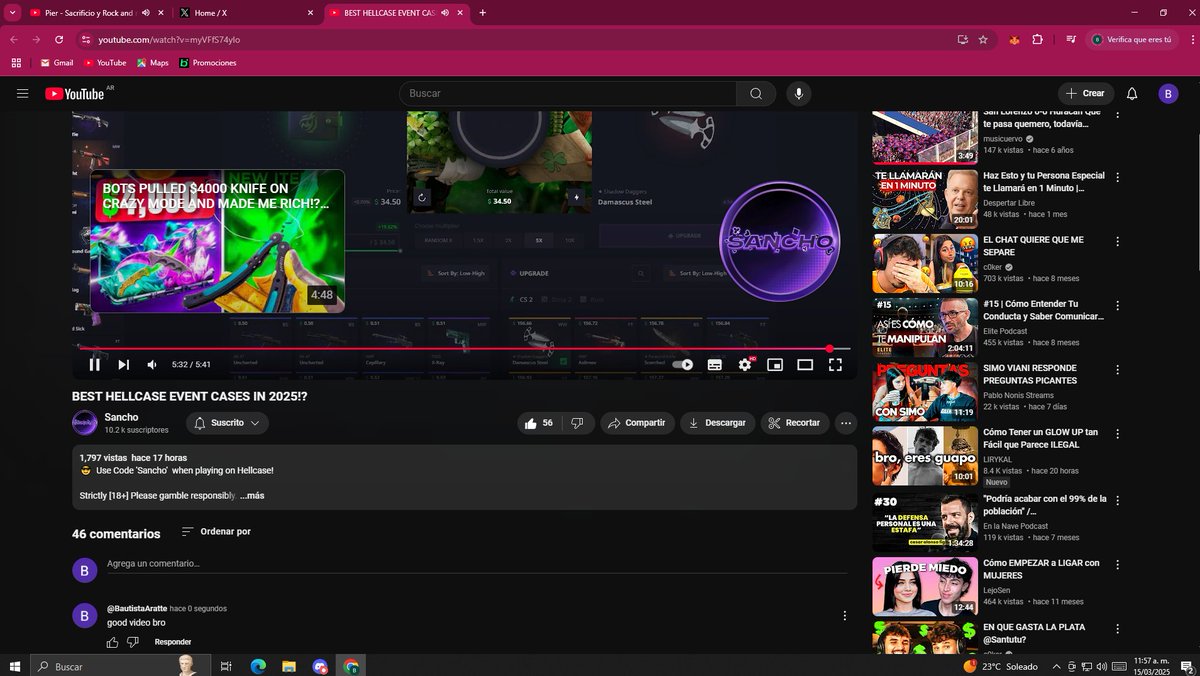Open Microsoft Edge from the taskbar
Screen dimensions: 1200x676
(257, 666)
